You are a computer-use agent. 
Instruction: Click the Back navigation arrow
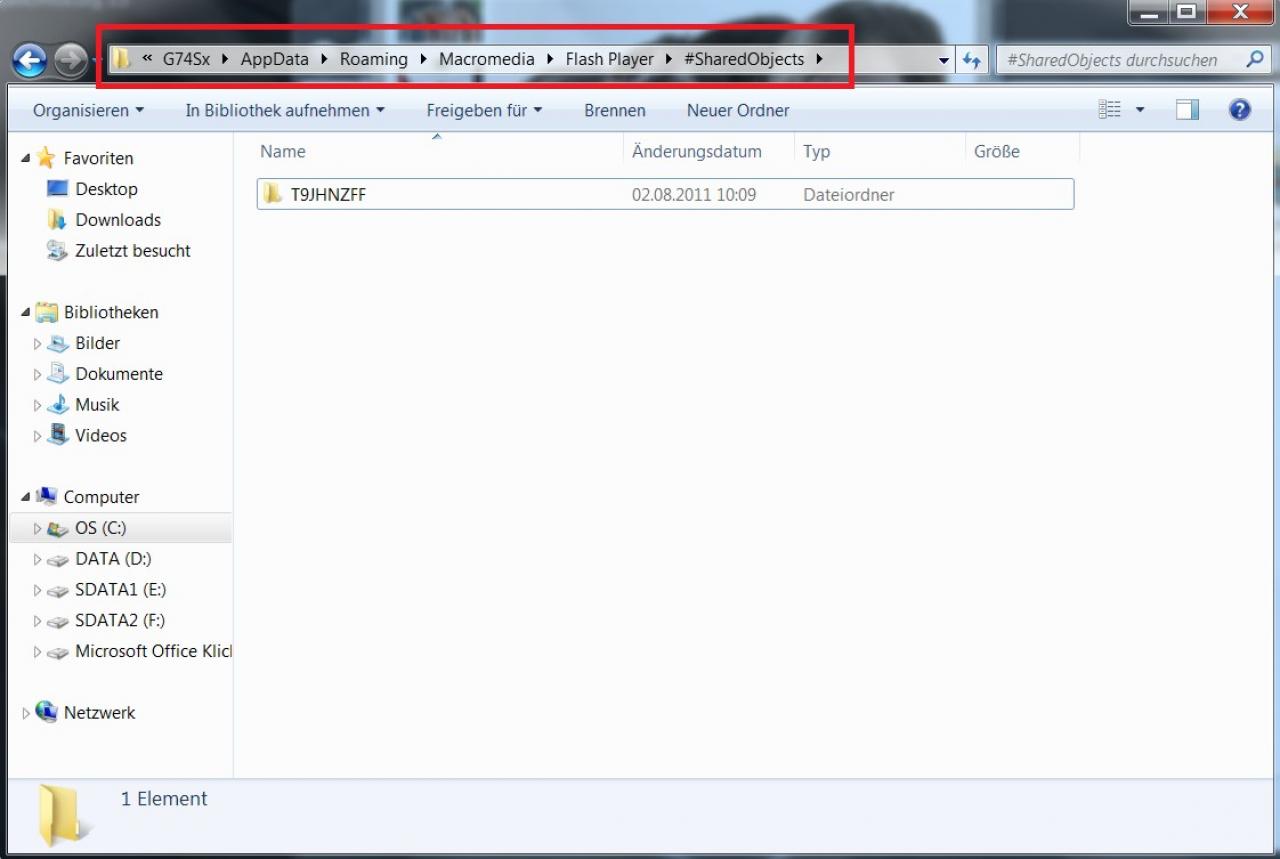tap(30, 60)
